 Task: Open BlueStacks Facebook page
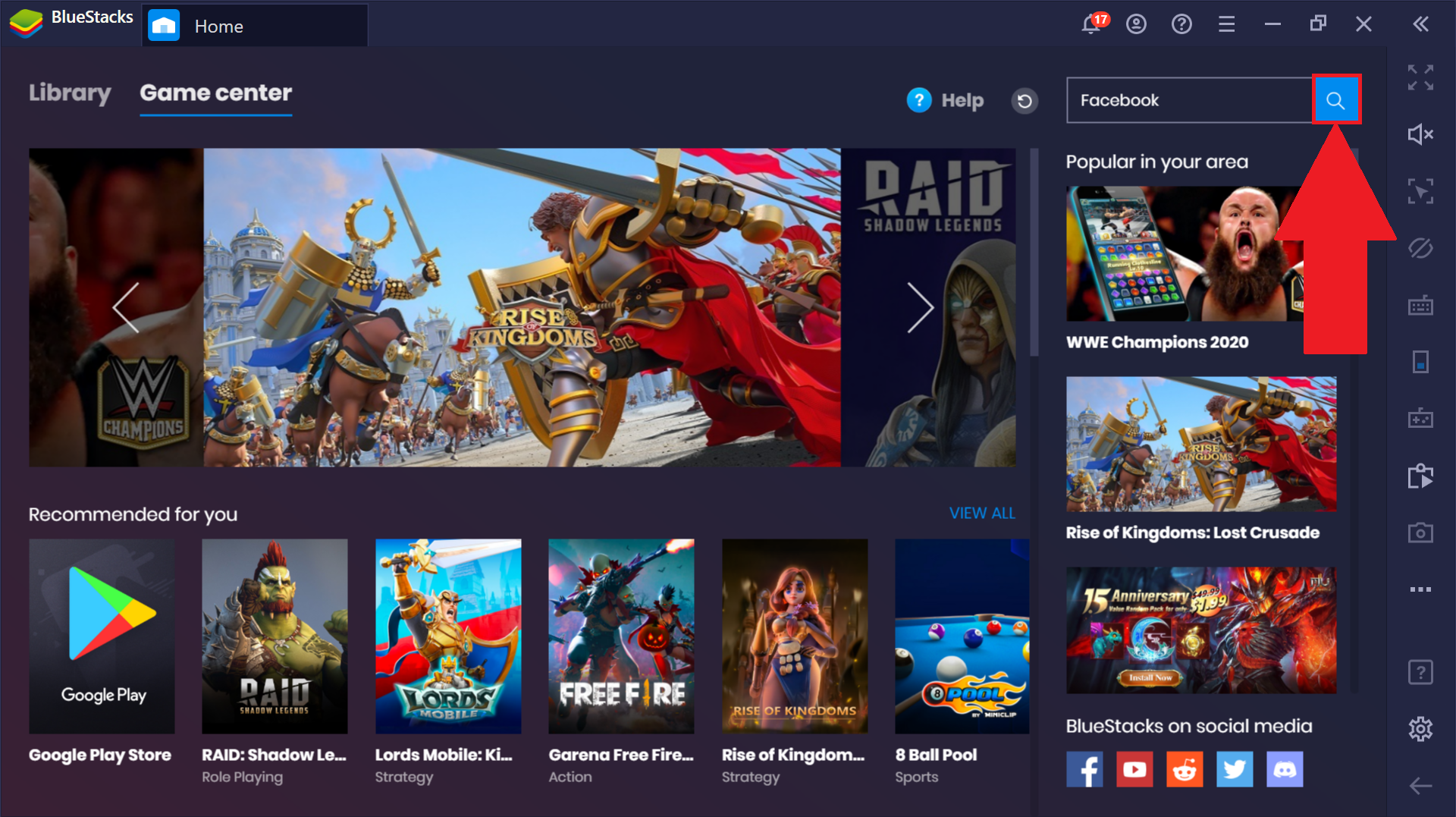click(1084, 769)
